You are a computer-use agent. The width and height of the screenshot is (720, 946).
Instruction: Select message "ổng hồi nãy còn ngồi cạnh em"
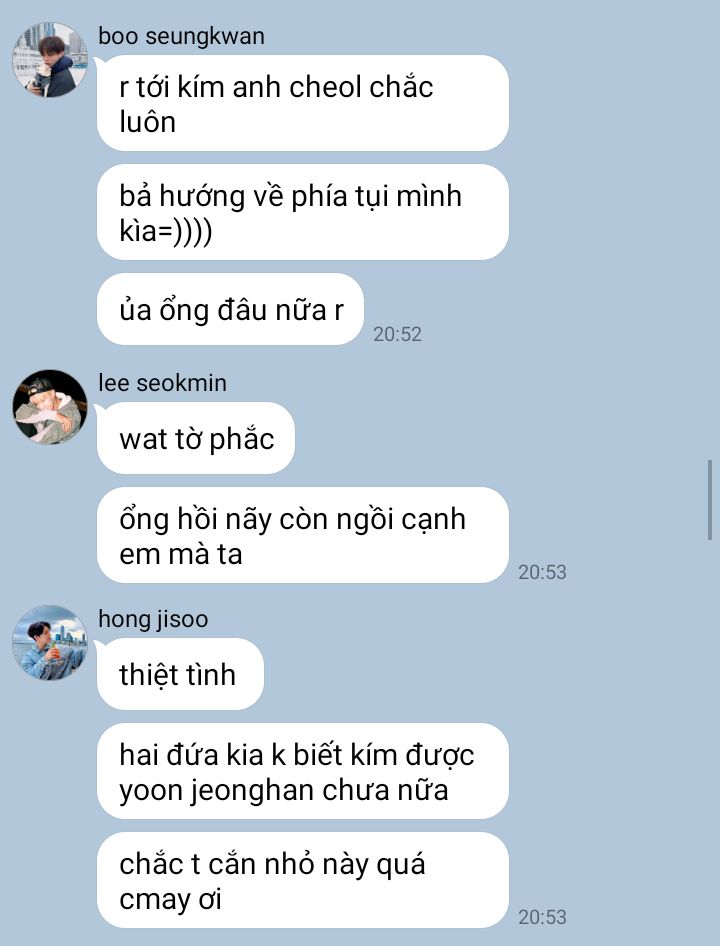pyautogui.click(x=303, y=535)
